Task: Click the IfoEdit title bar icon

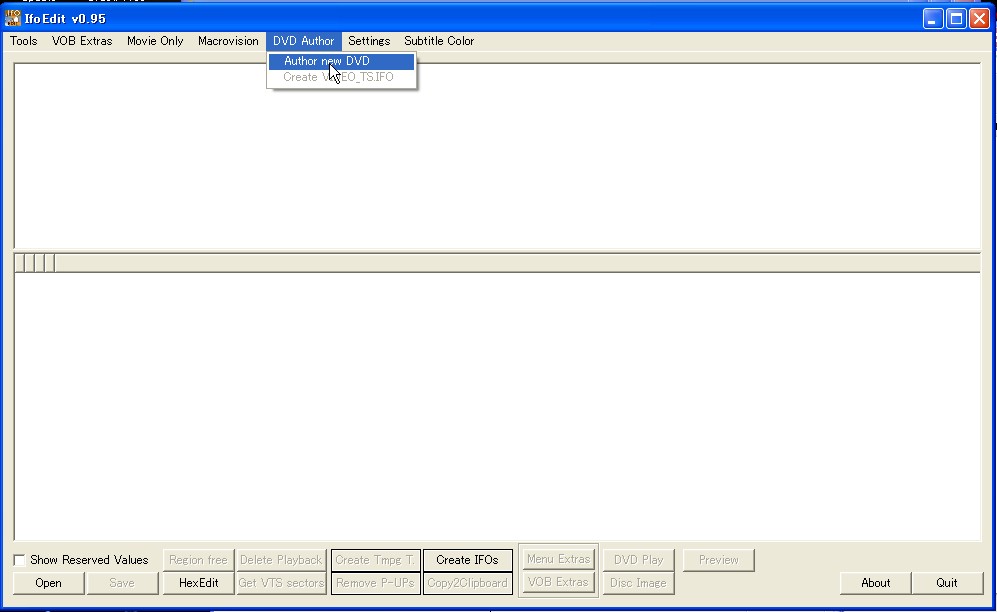Action: click(13, 18)
